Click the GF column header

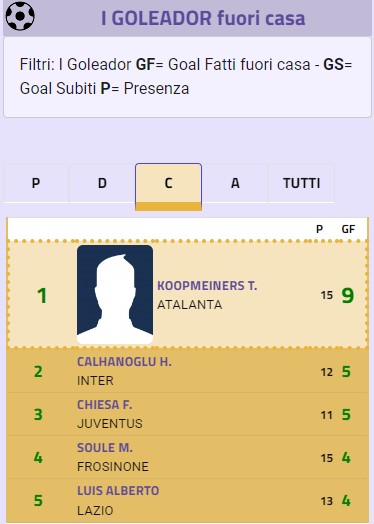[x=348, y=229]
